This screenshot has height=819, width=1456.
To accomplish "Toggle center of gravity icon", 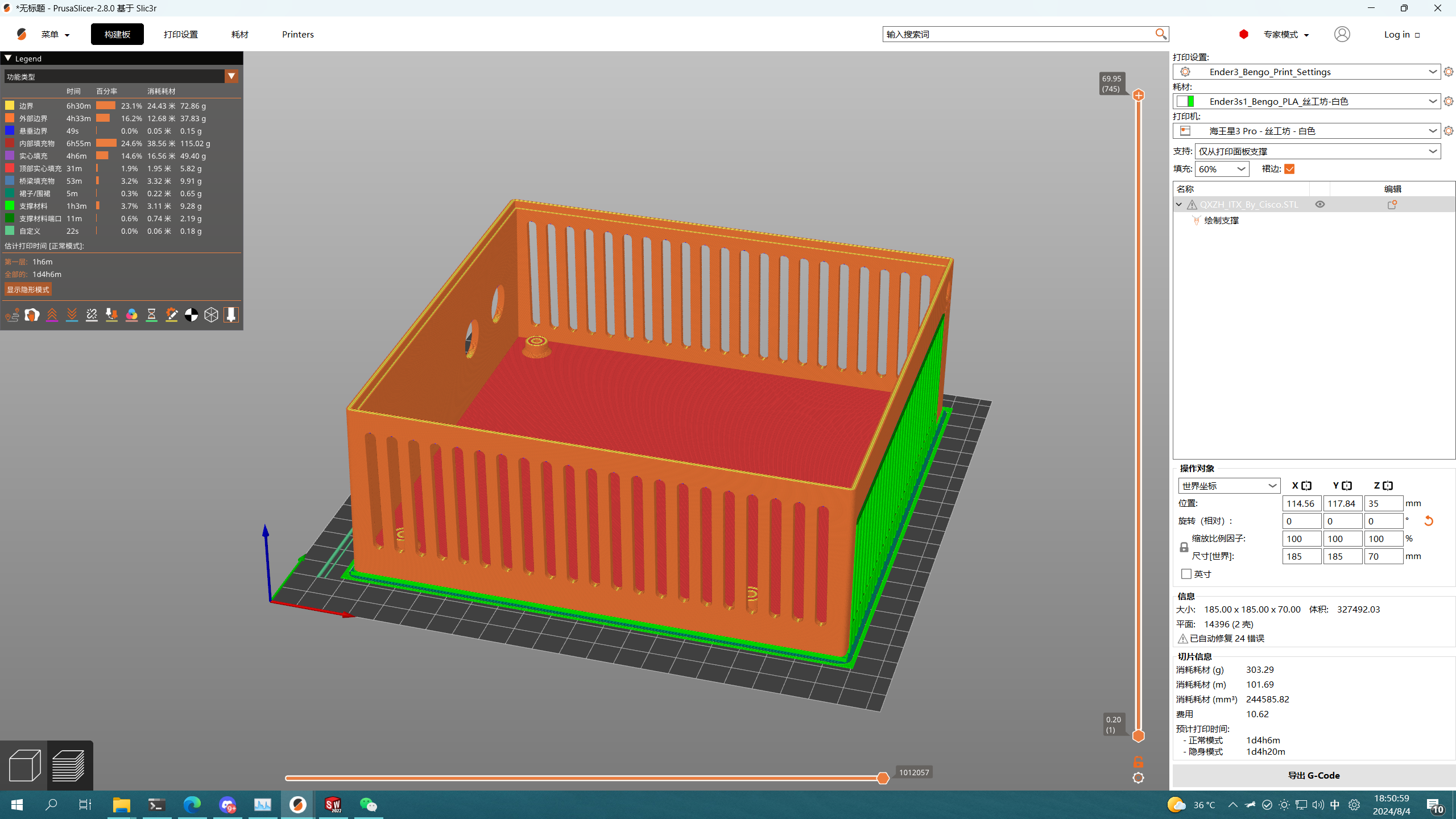I will click(x=191, y=315).
